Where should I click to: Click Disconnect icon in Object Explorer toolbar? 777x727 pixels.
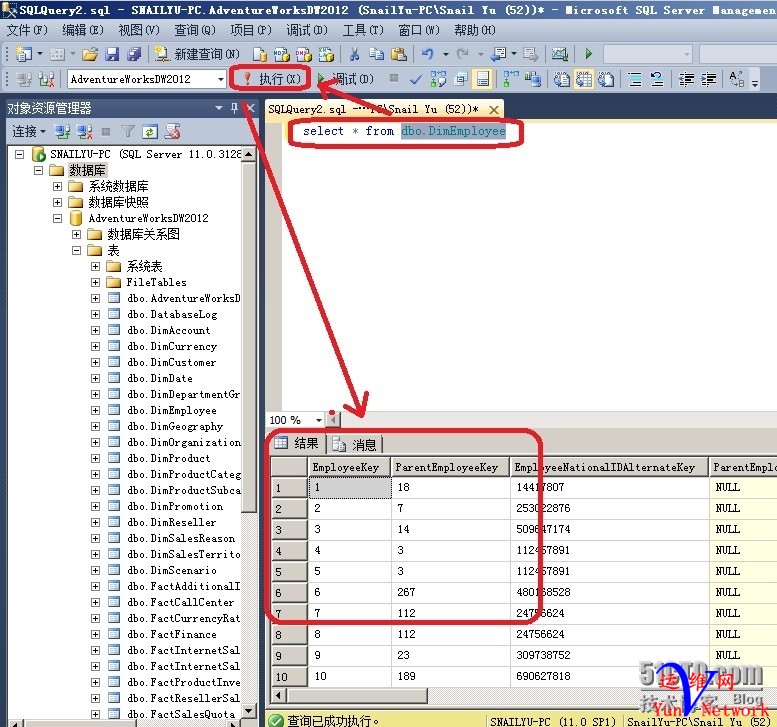point(84,132)
